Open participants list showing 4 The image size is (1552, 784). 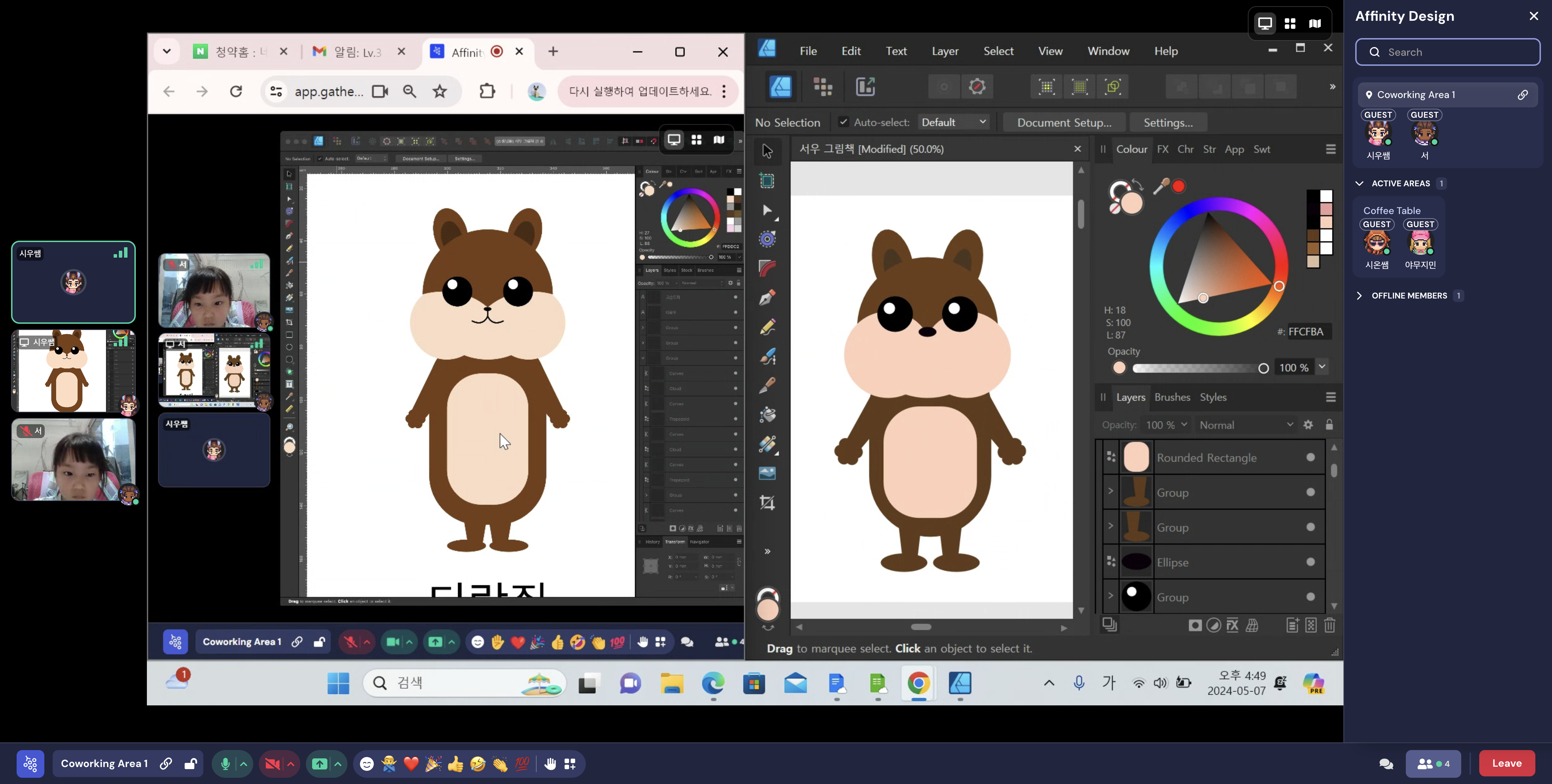[1433, 764]
